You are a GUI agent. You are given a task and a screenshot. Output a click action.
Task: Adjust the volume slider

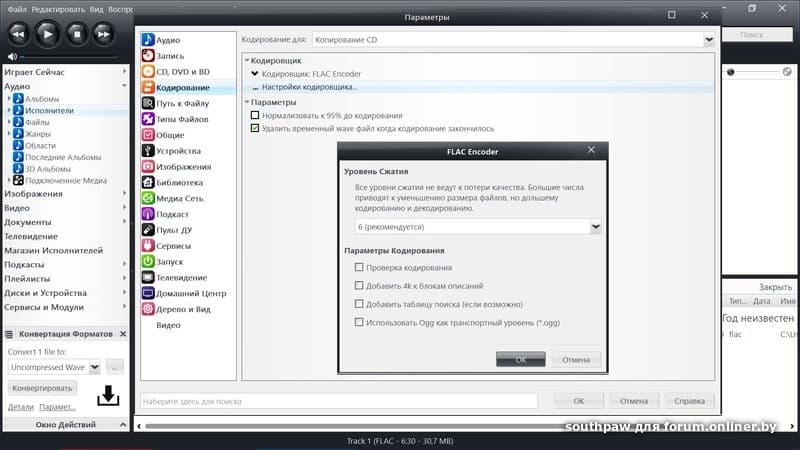[x=69, y=57]
